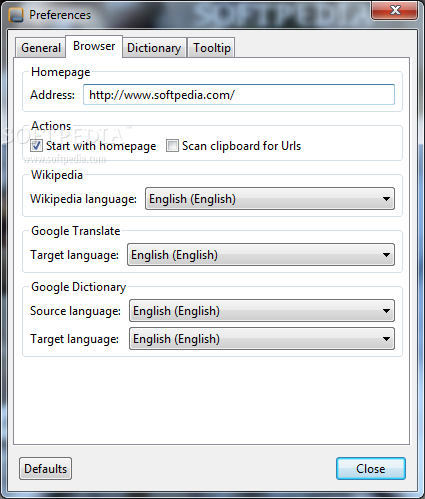This screenshot has height=499, width=425.
Task: Select the Browser tab
Action: 94,46
